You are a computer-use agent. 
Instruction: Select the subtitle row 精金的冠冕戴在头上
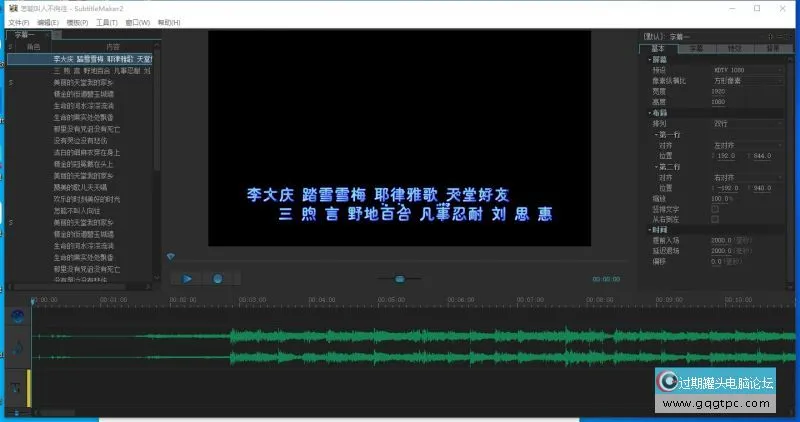(80, 164)
